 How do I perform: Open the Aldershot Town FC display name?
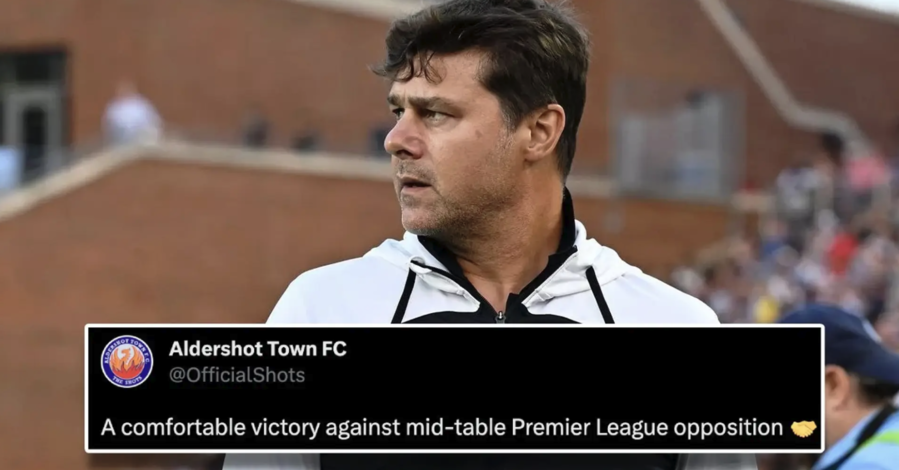257,348
